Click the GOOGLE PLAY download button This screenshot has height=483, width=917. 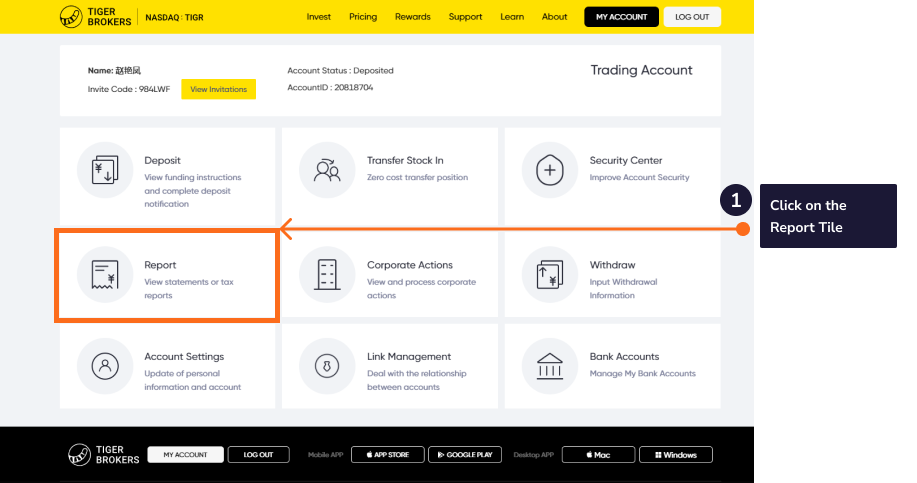[465, 455]
